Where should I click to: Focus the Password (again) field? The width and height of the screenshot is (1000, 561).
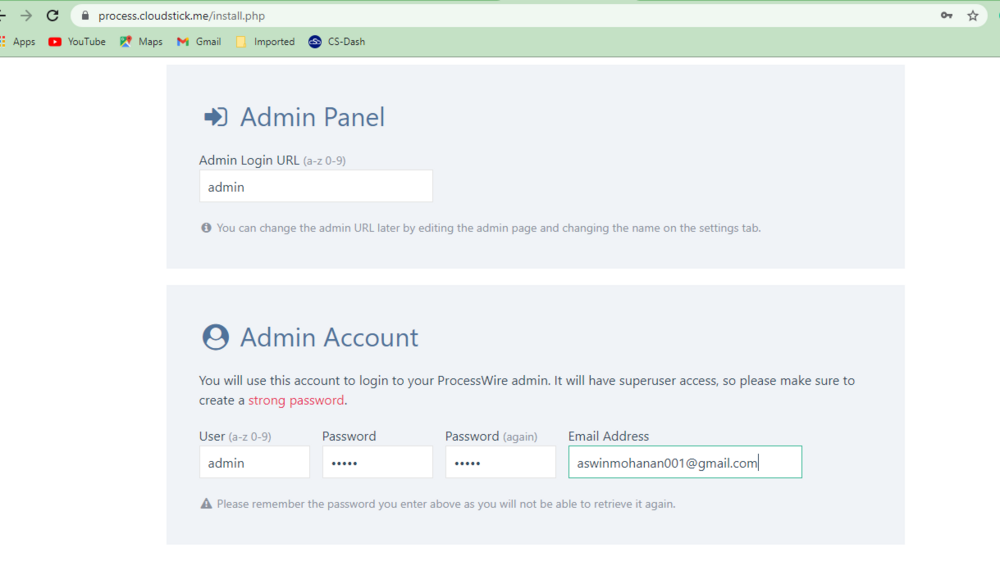pyautogui.click(x=500, y=463)
